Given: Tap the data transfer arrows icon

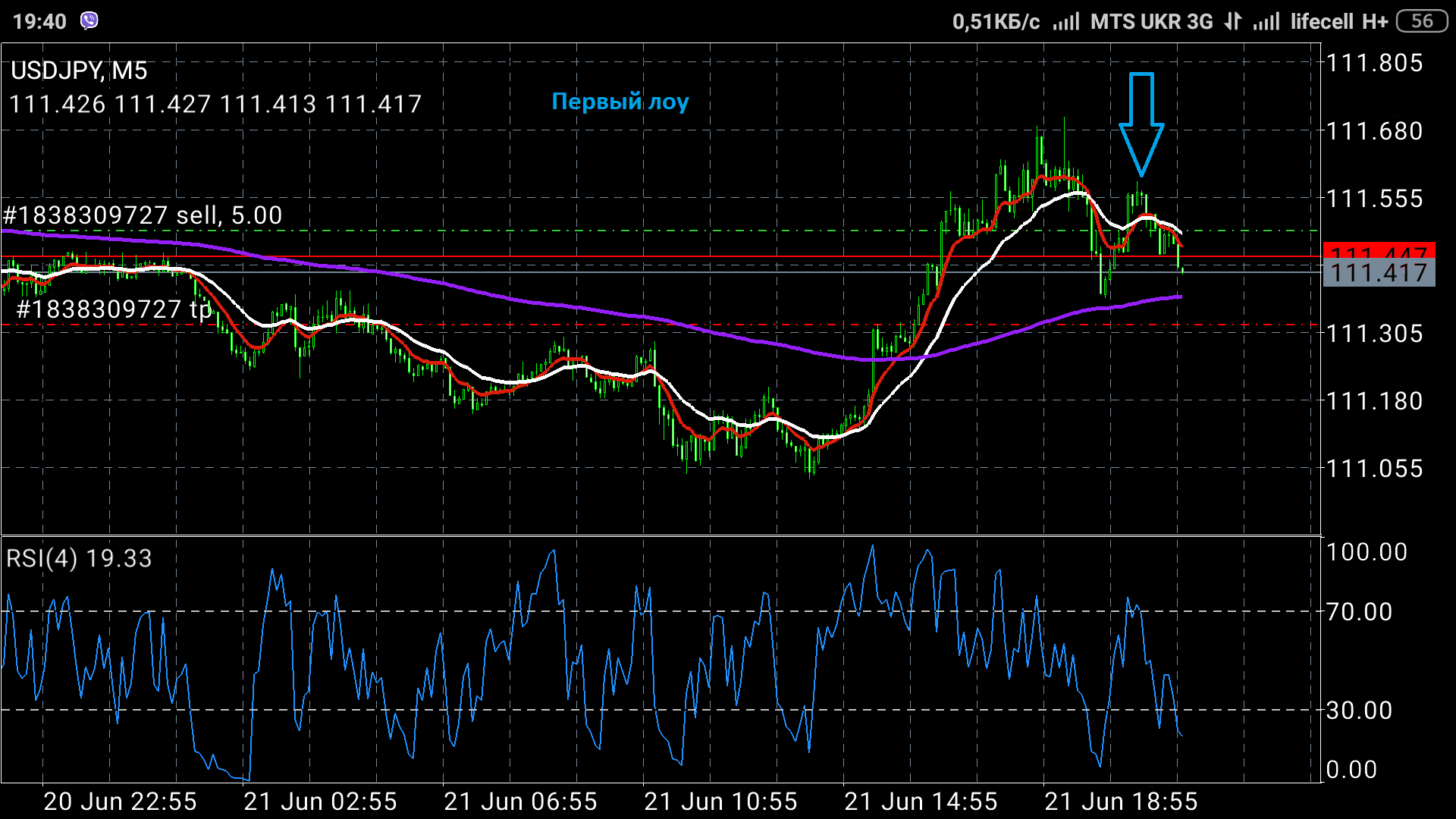Looking at the screenshot, I should [1233, 21].
